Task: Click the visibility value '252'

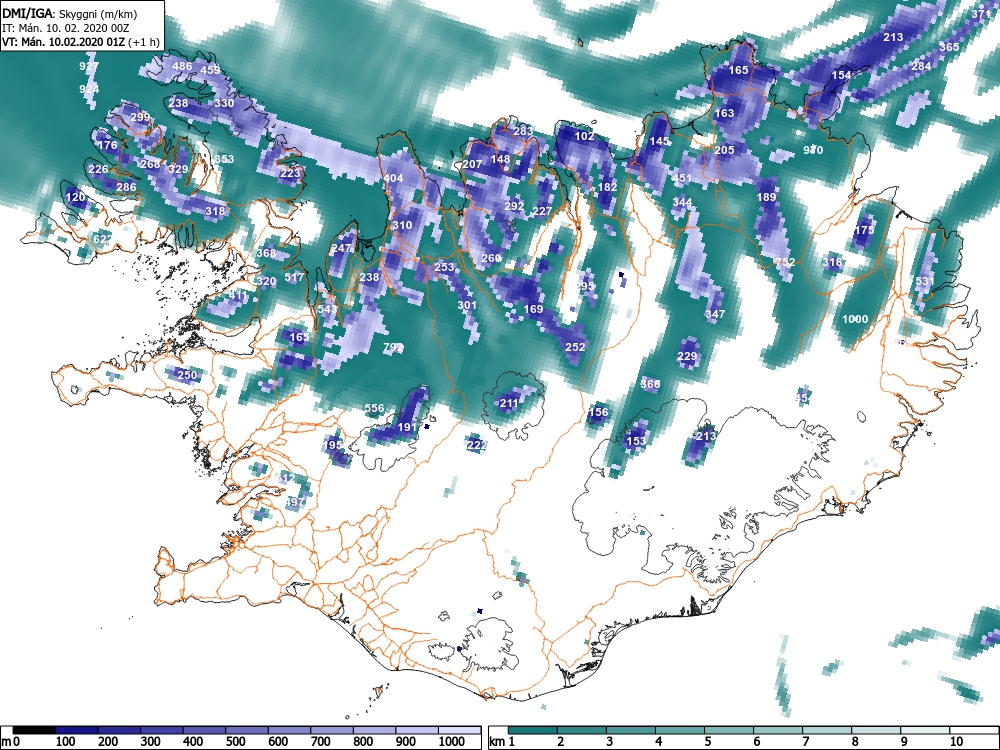Action: click(575, 347)
